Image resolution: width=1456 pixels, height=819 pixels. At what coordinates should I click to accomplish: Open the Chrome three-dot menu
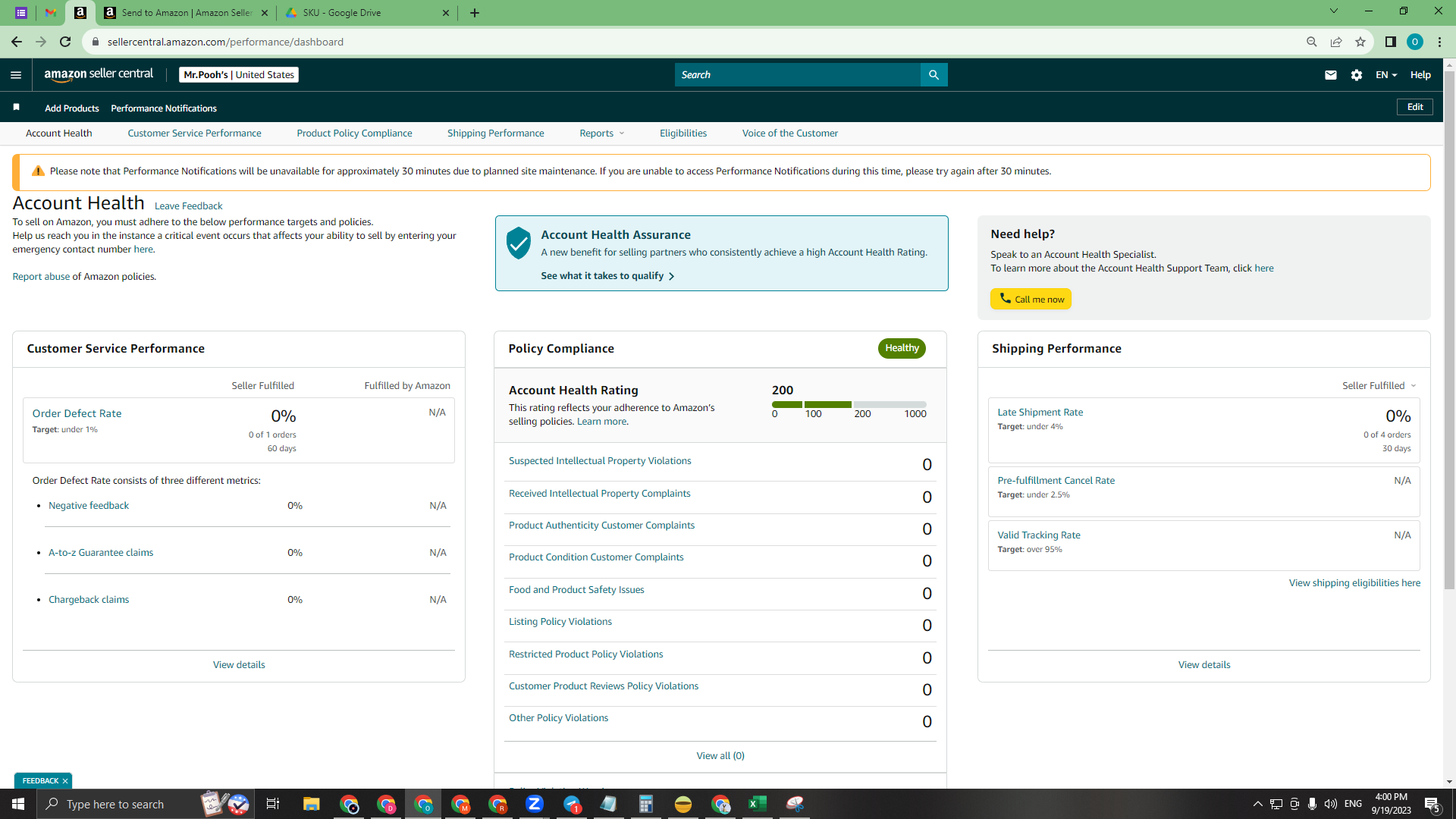pos(1439,42)
